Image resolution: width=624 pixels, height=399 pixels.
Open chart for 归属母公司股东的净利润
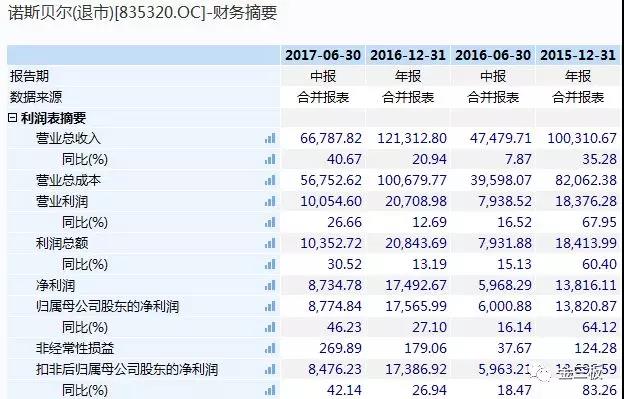(270, 306)
